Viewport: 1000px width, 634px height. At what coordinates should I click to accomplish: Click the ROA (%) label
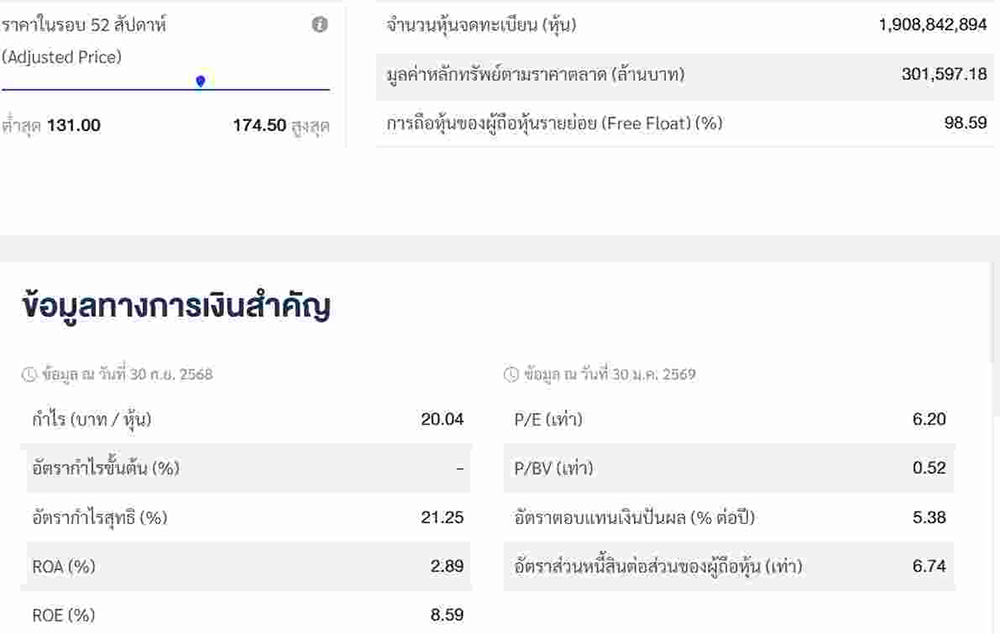point(63,566)
